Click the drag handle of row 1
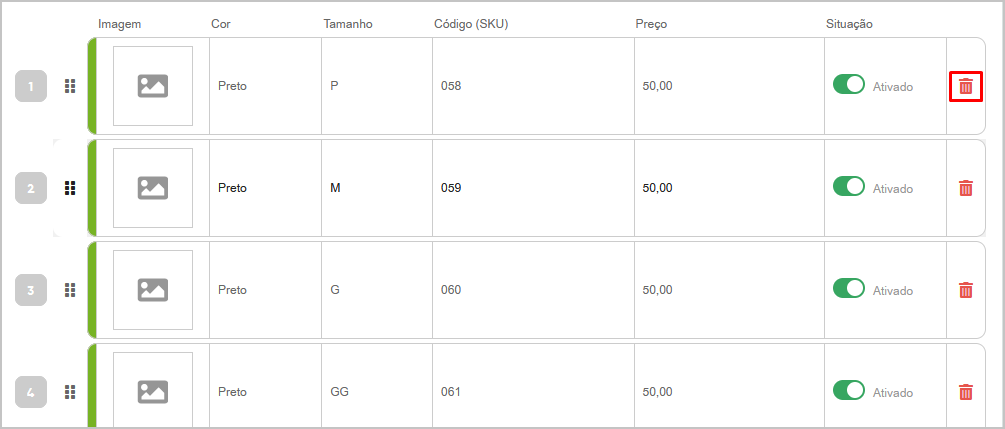 (71, 86)
